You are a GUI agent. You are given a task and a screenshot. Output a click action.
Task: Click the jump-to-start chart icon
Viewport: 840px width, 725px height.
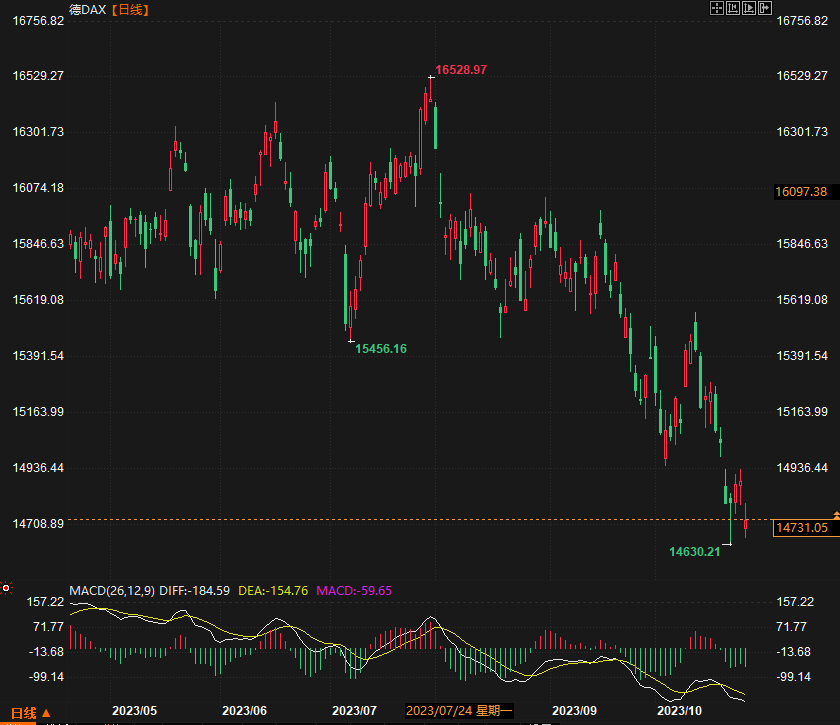click(734, 8)
